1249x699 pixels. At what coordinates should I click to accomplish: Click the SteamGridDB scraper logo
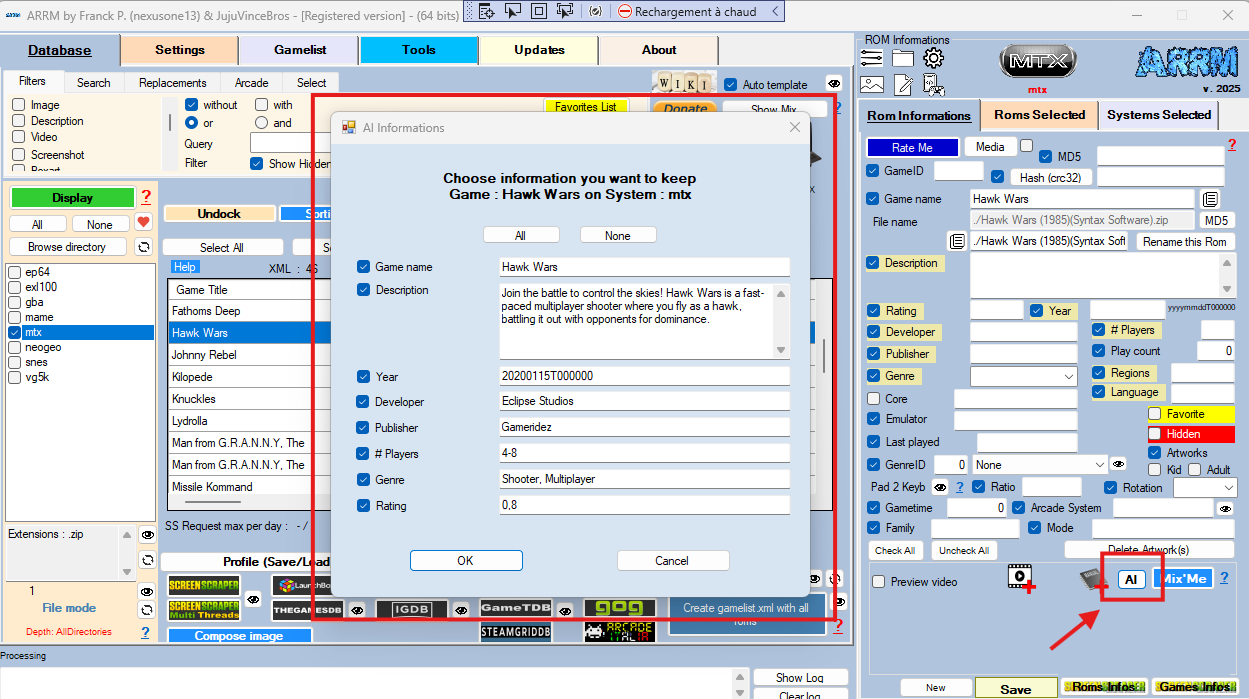pyautogui.click(x=516, y=632)
